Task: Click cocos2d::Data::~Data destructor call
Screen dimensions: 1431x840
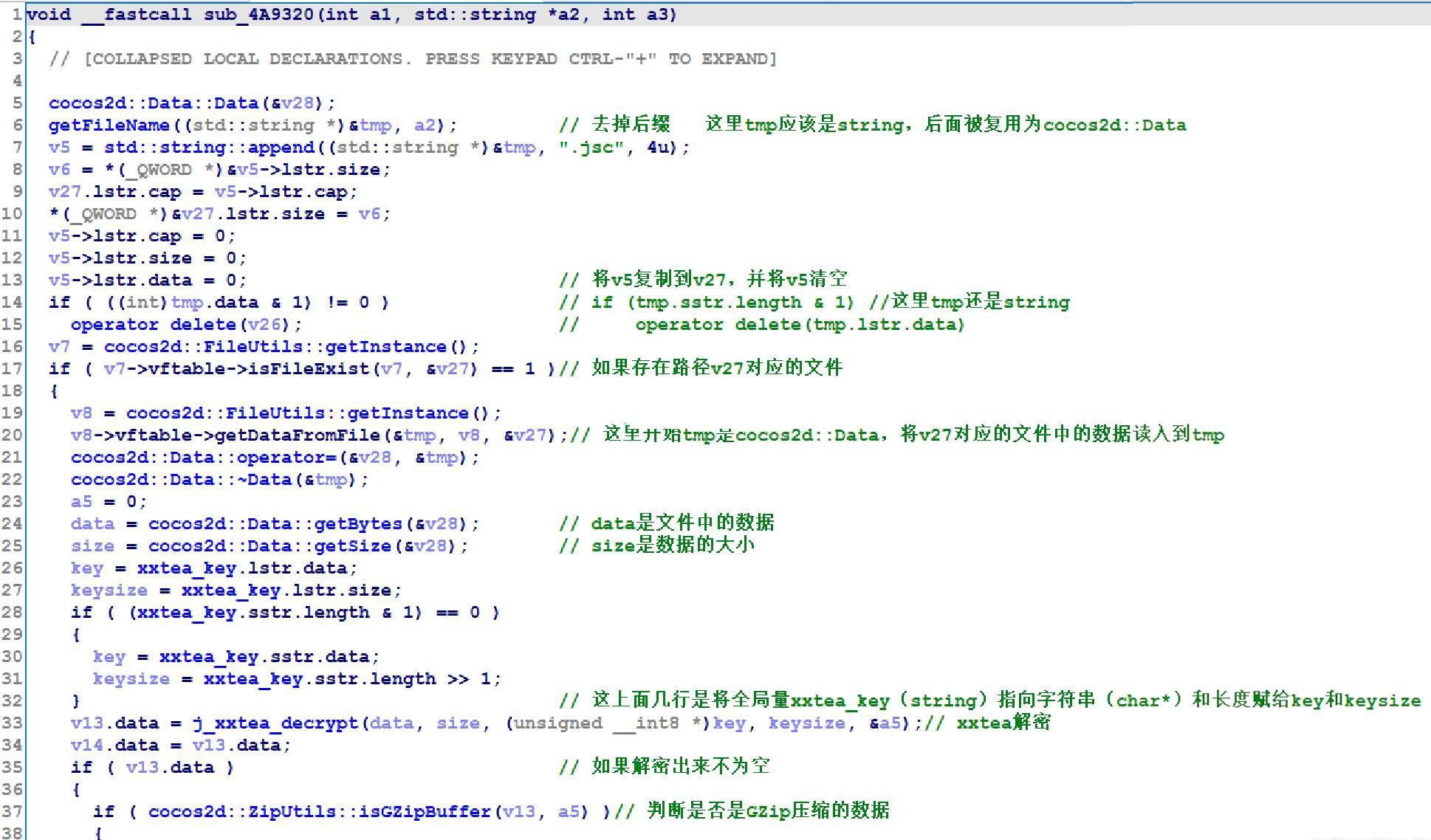Action: click(x=182, y=480)
